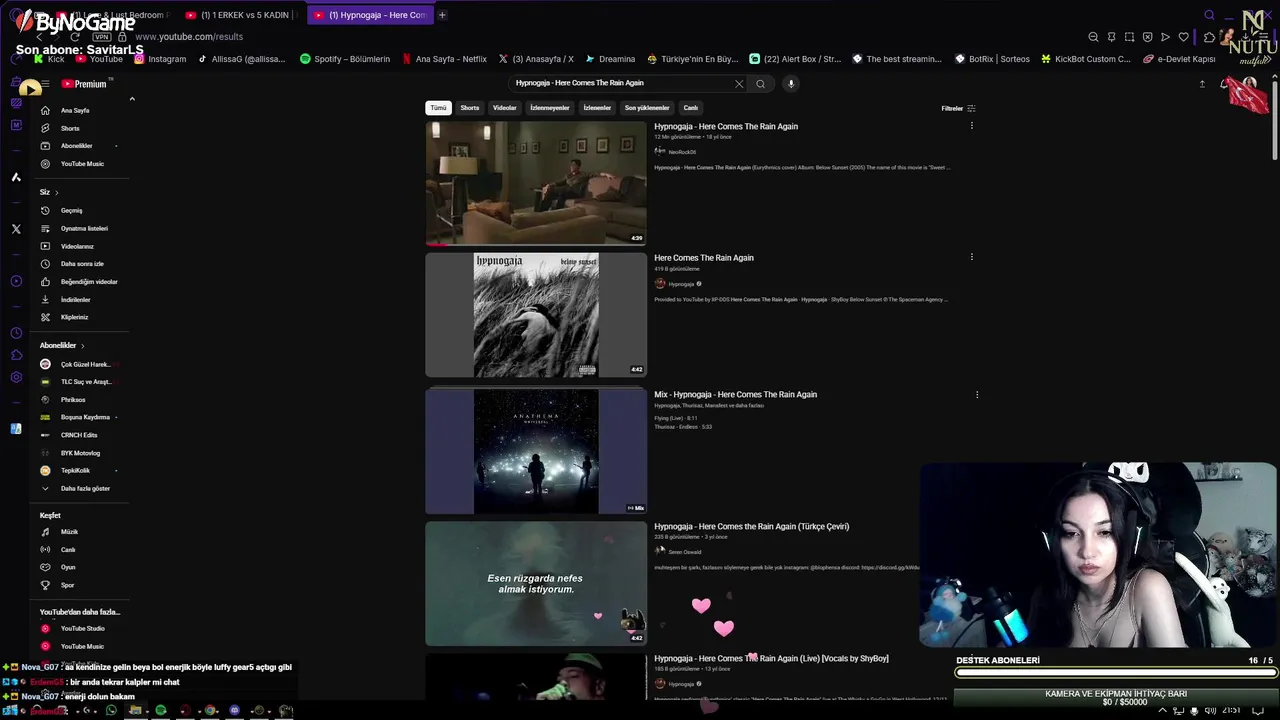
Task: Open Oynatma listeleri playlists
Action: (83, 229)
